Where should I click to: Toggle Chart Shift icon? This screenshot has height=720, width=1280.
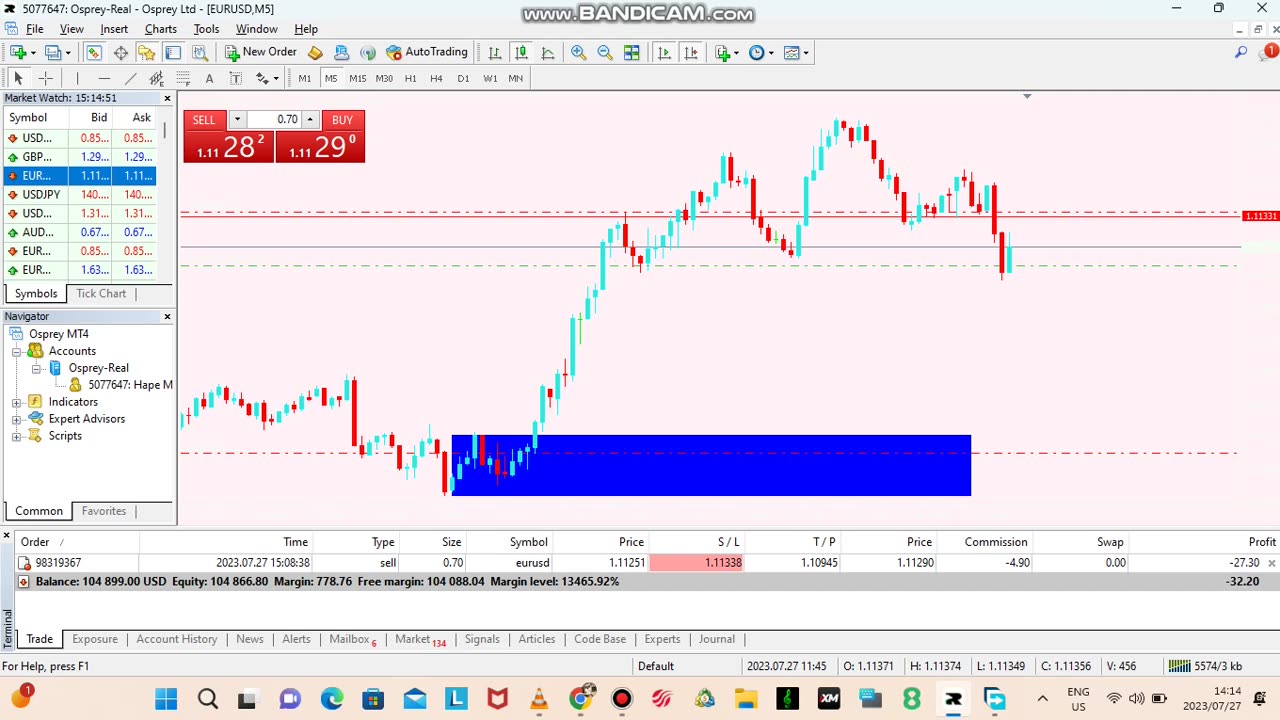pyautogui.click(x=691, y=52)
